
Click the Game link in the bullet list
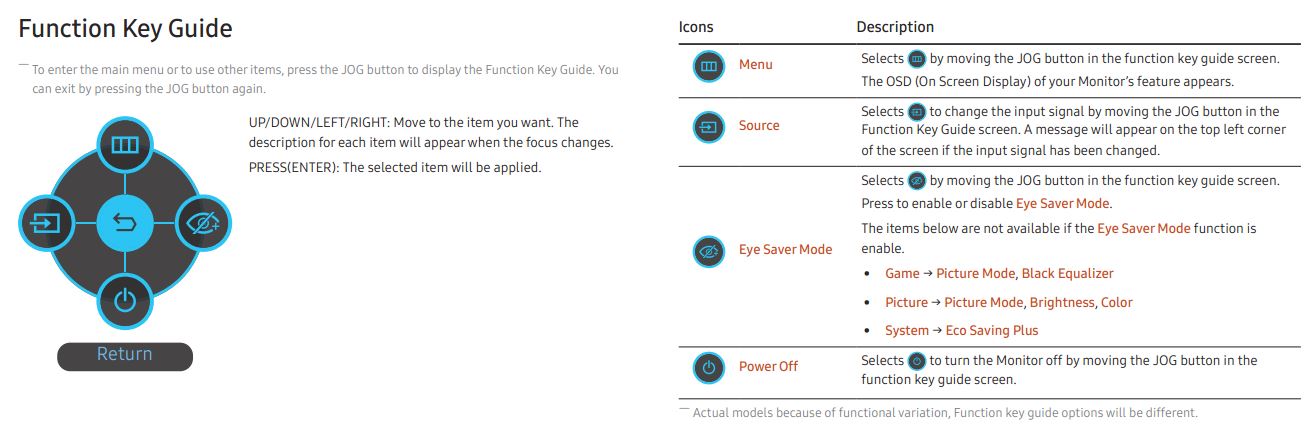coord(902,274)
